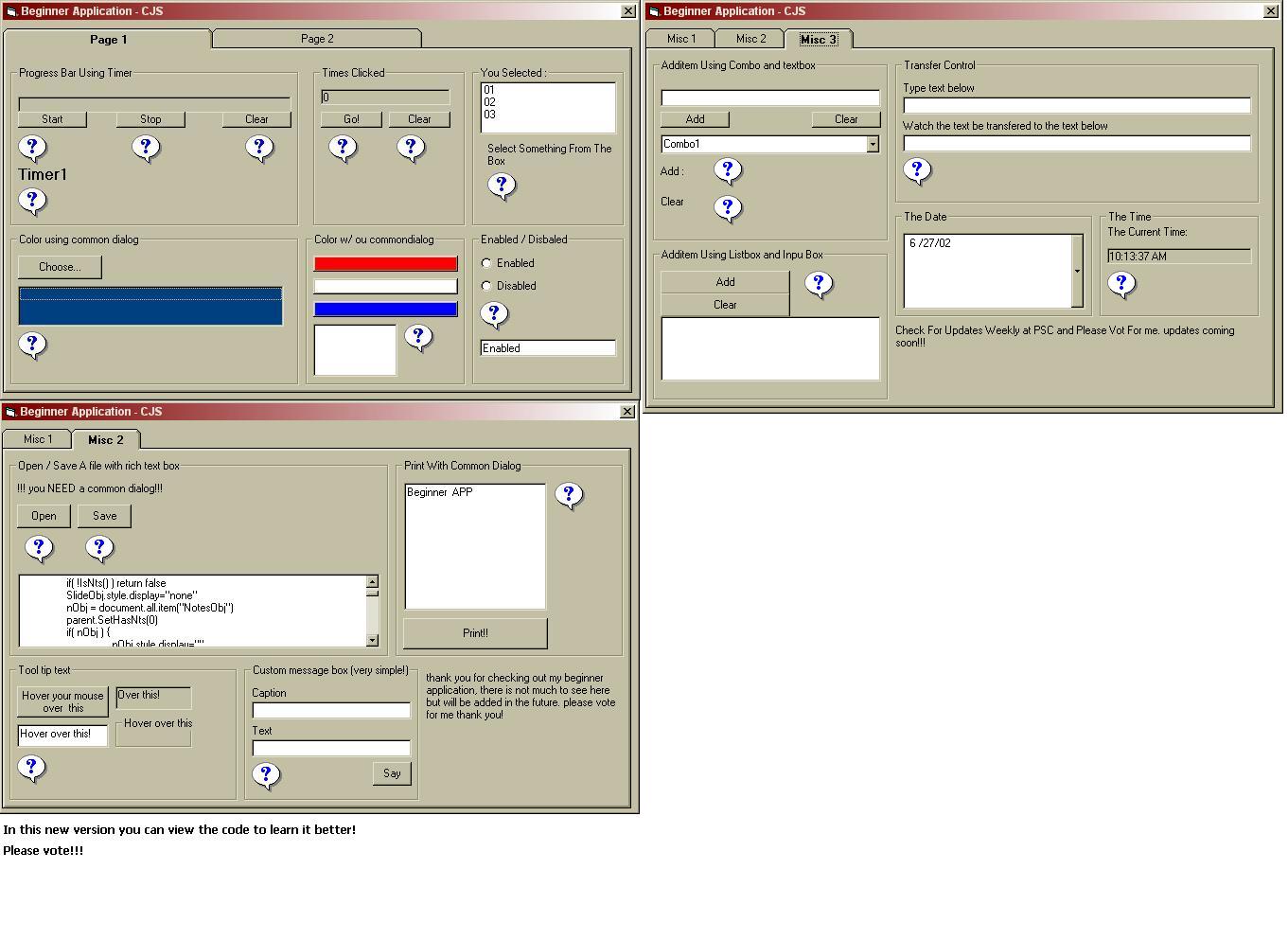Click the title bar app icon of the Page 1 window
The height and width of the screenshot is (940, 1288).
tap(11, 11)
